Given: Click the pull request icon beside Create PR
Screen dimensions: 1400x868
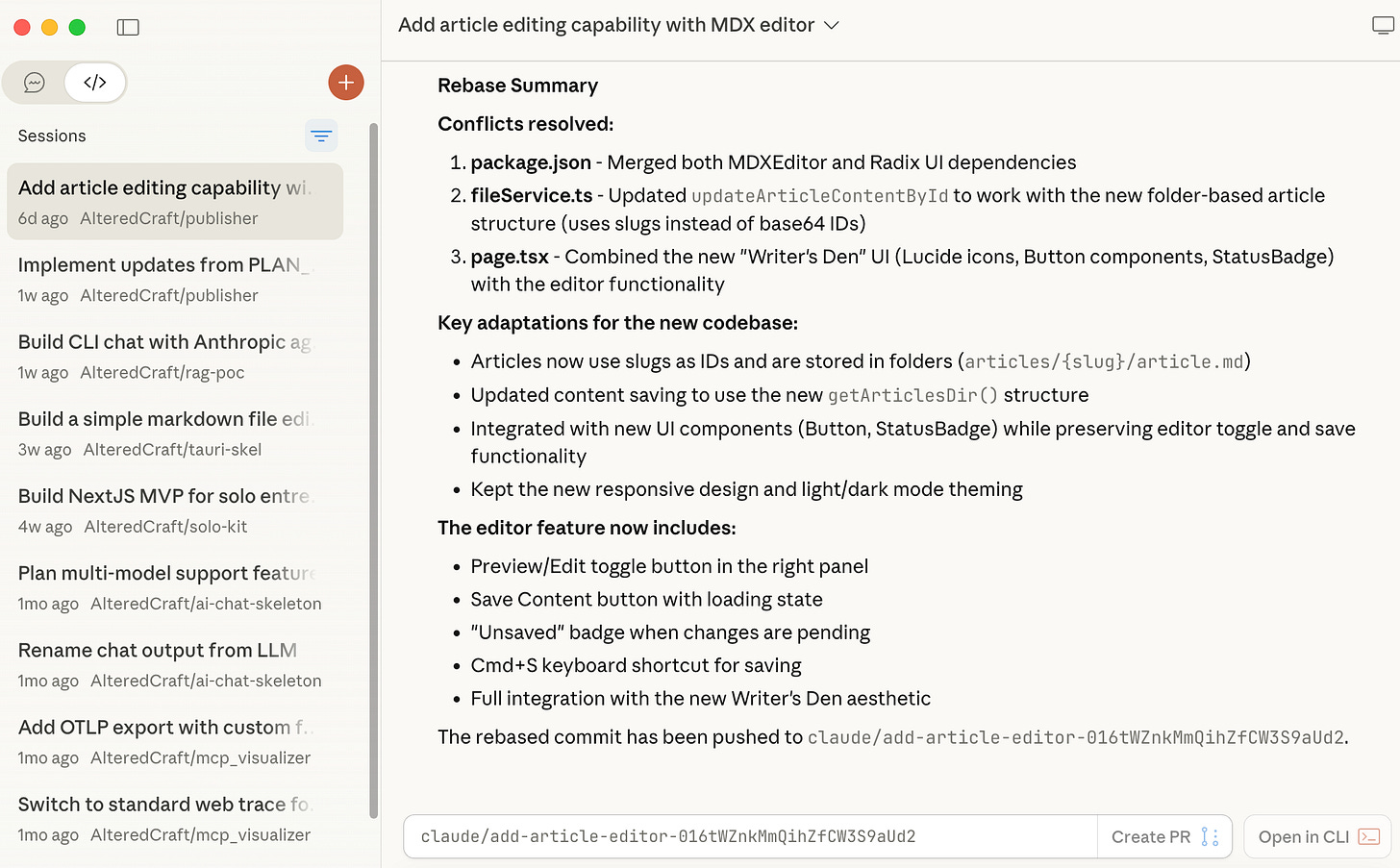Looking at the screenshot, I should click(1210, 836).
